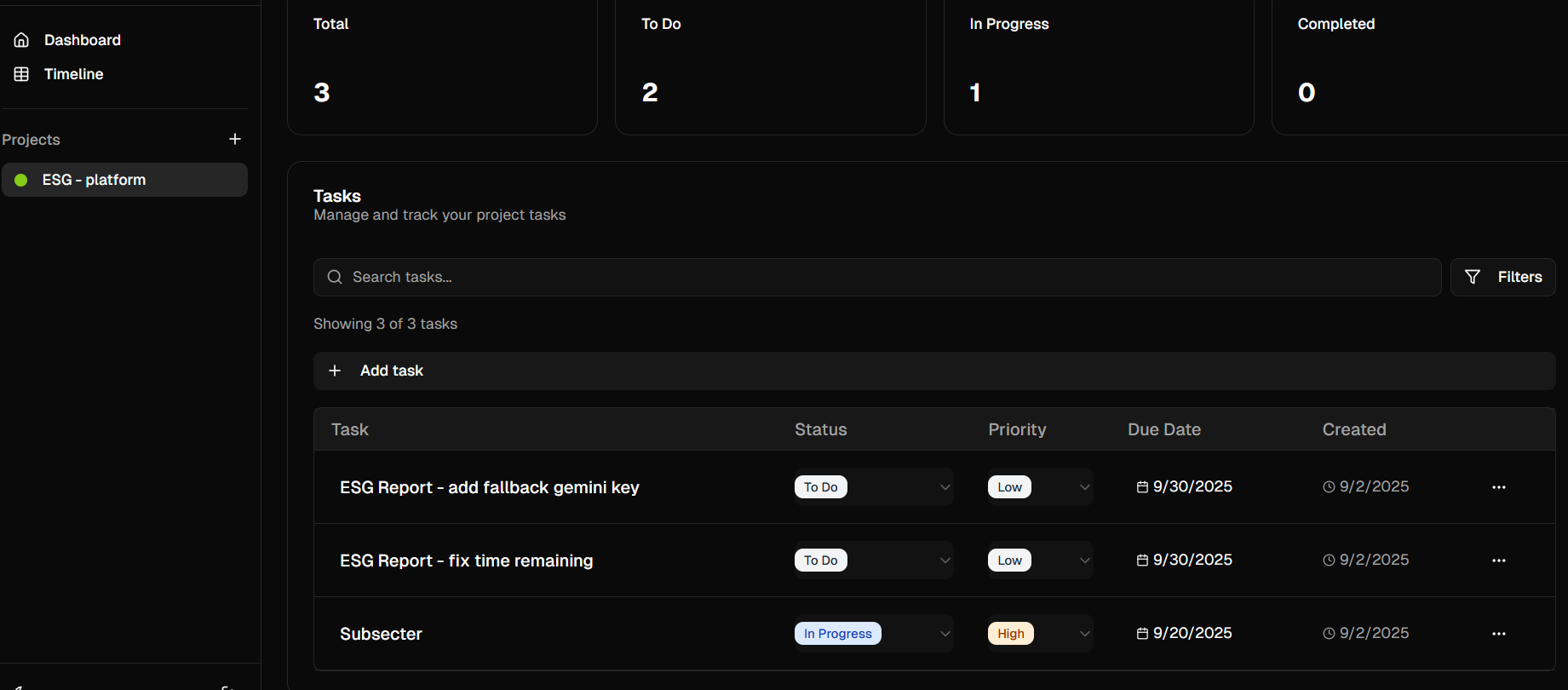1568x690 pixels.
Task: Click the Search tasks input field
Action: tap(877, 277)
